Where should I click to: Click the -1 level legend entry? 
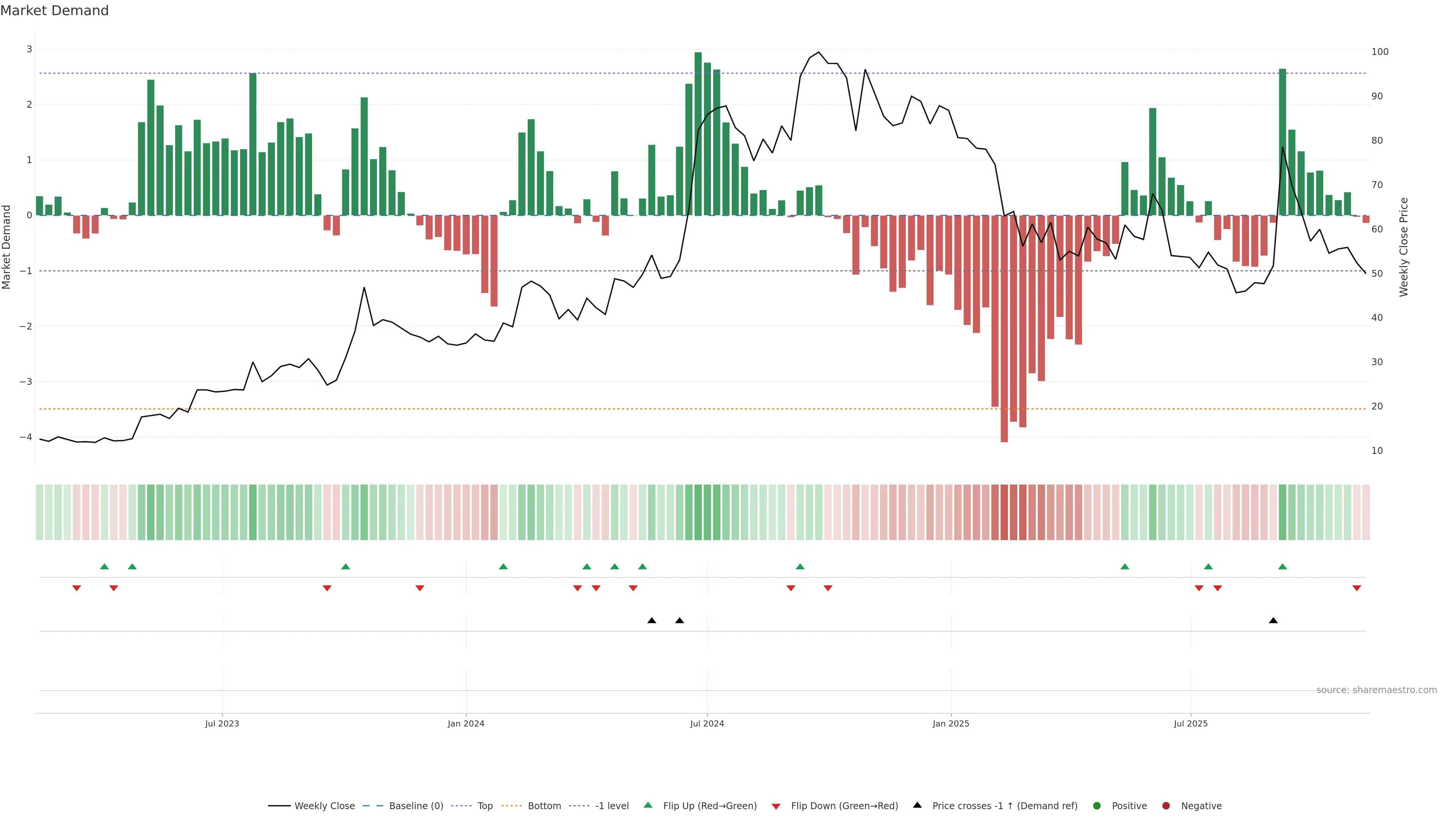612,805
